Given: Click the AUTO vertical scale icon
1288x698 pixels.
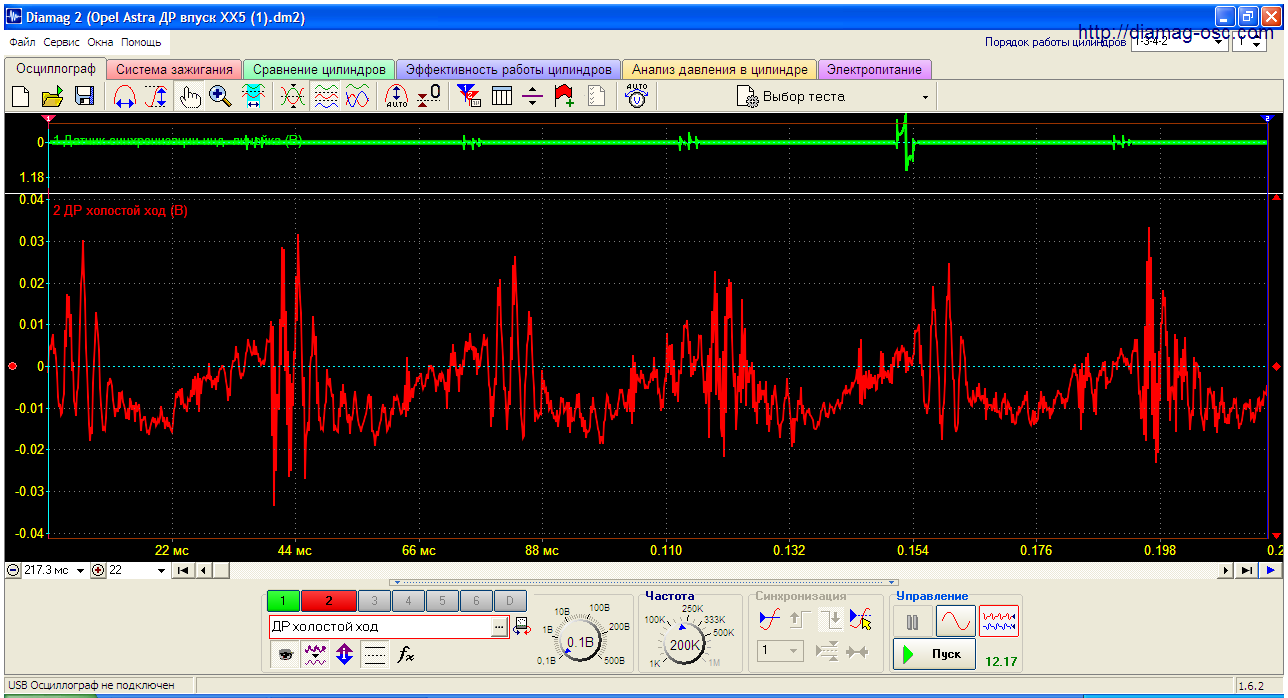Looking at the screenshot, I should point(397,97).
